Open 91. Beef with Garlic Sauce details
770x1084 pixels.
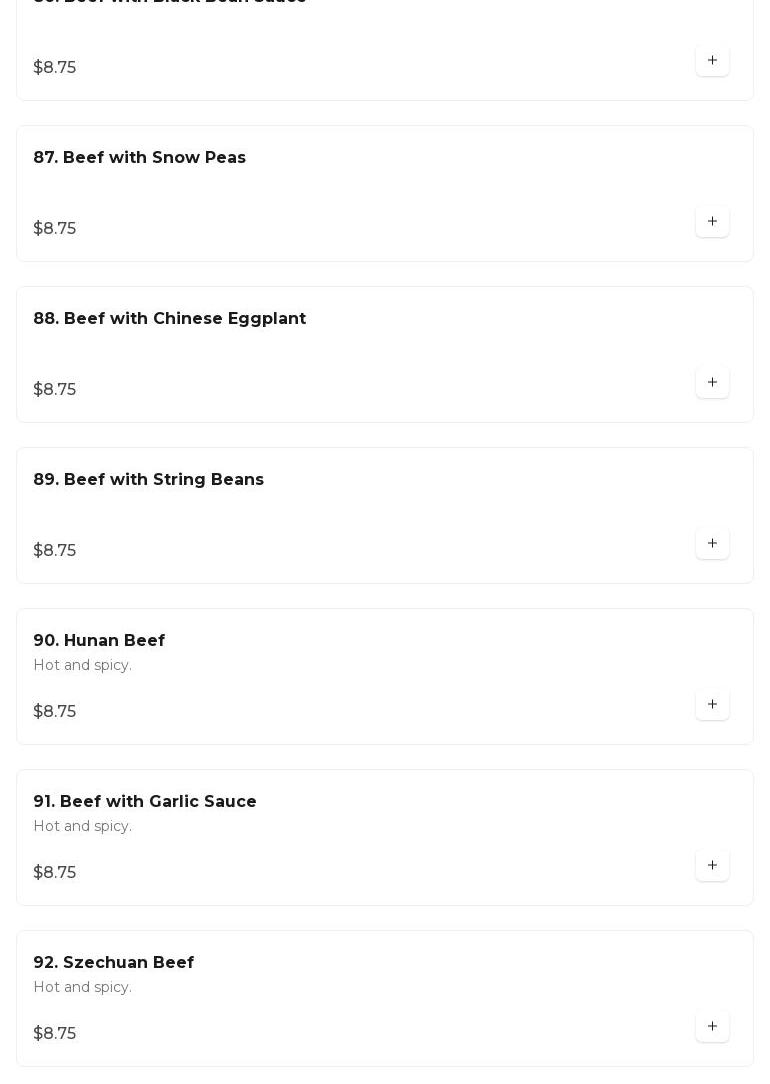point(144,802)
